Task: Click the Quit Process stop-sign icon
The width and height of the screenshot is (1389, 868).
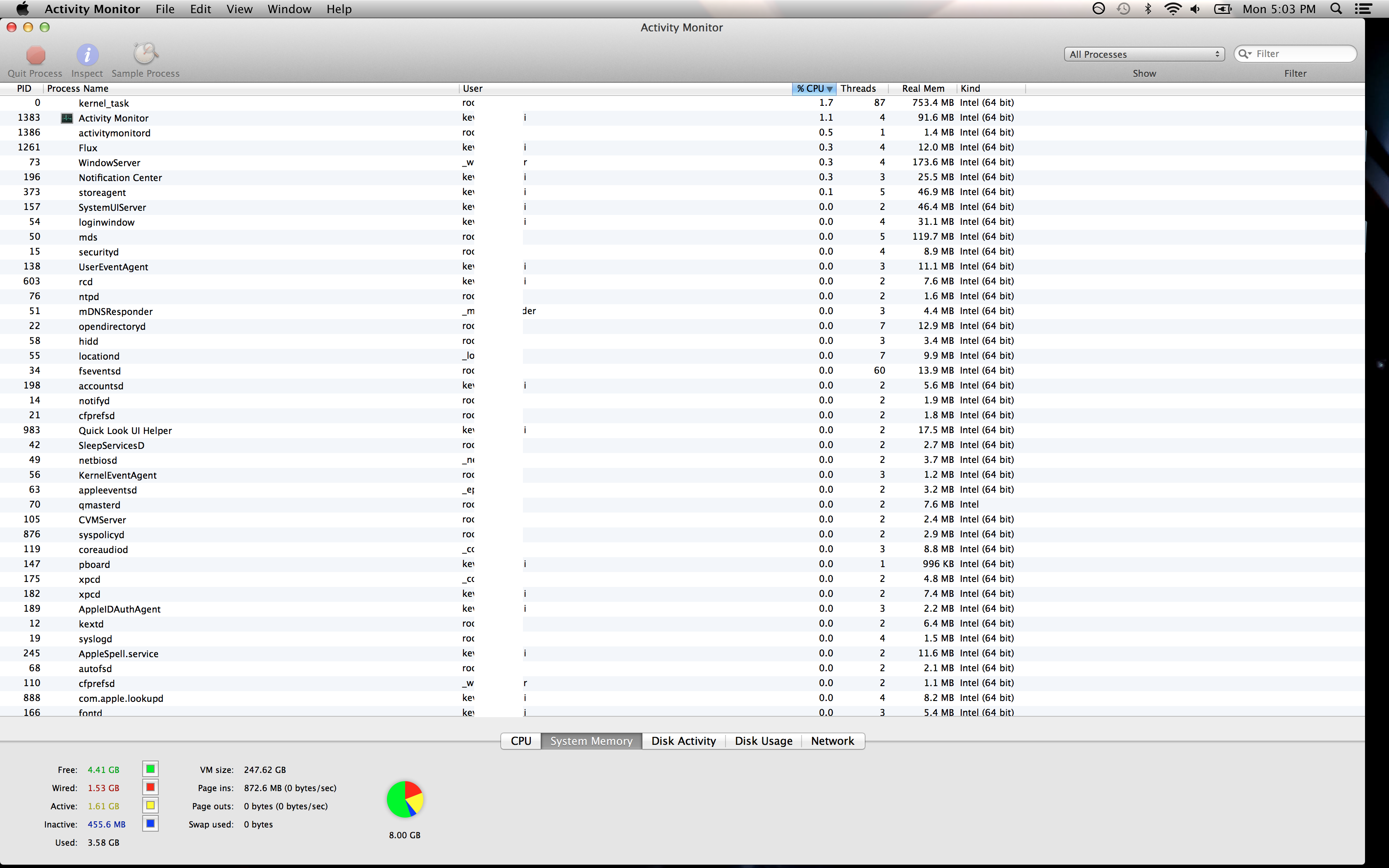Action: [36, 55]
